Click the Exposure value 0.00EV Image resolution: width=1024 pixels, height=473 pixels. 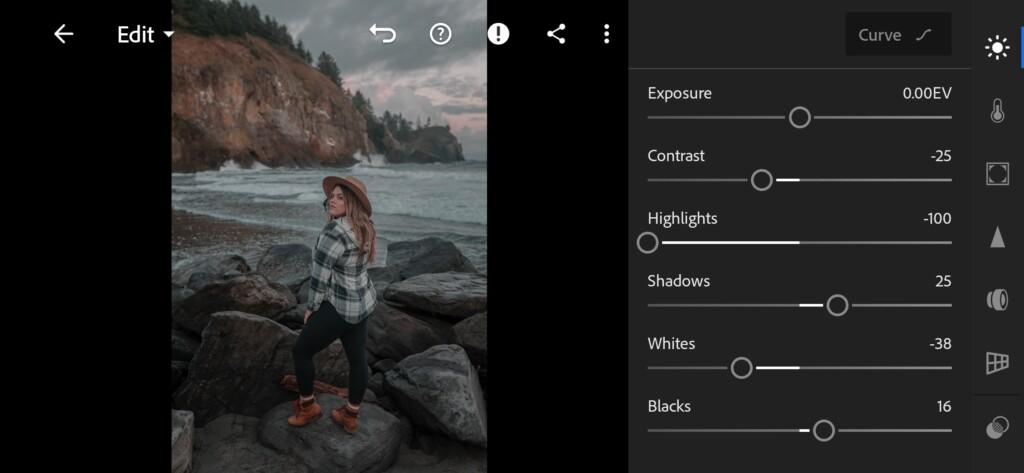(x=927, y=93)
